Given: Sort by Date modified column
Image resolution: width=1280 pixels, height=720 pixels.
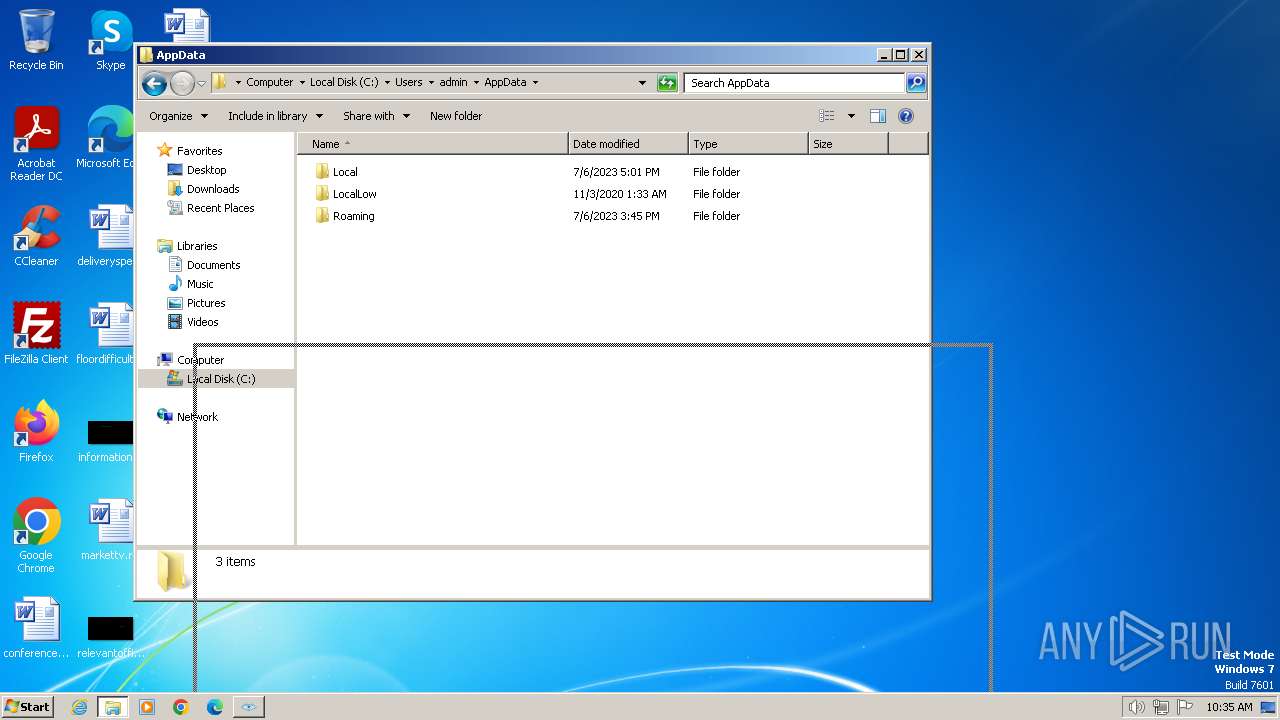Looking at the screenshot, I should (x=628, y=144).
